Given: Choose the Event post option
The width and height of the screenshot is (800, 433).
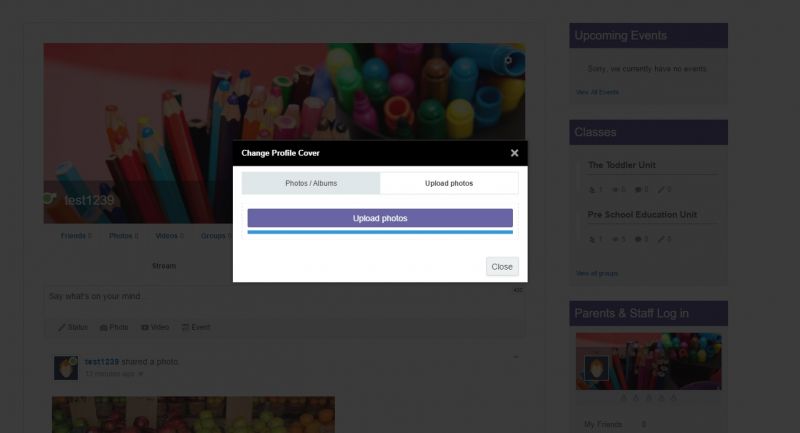Looking at the screenshot, I should tap(196, 327).
